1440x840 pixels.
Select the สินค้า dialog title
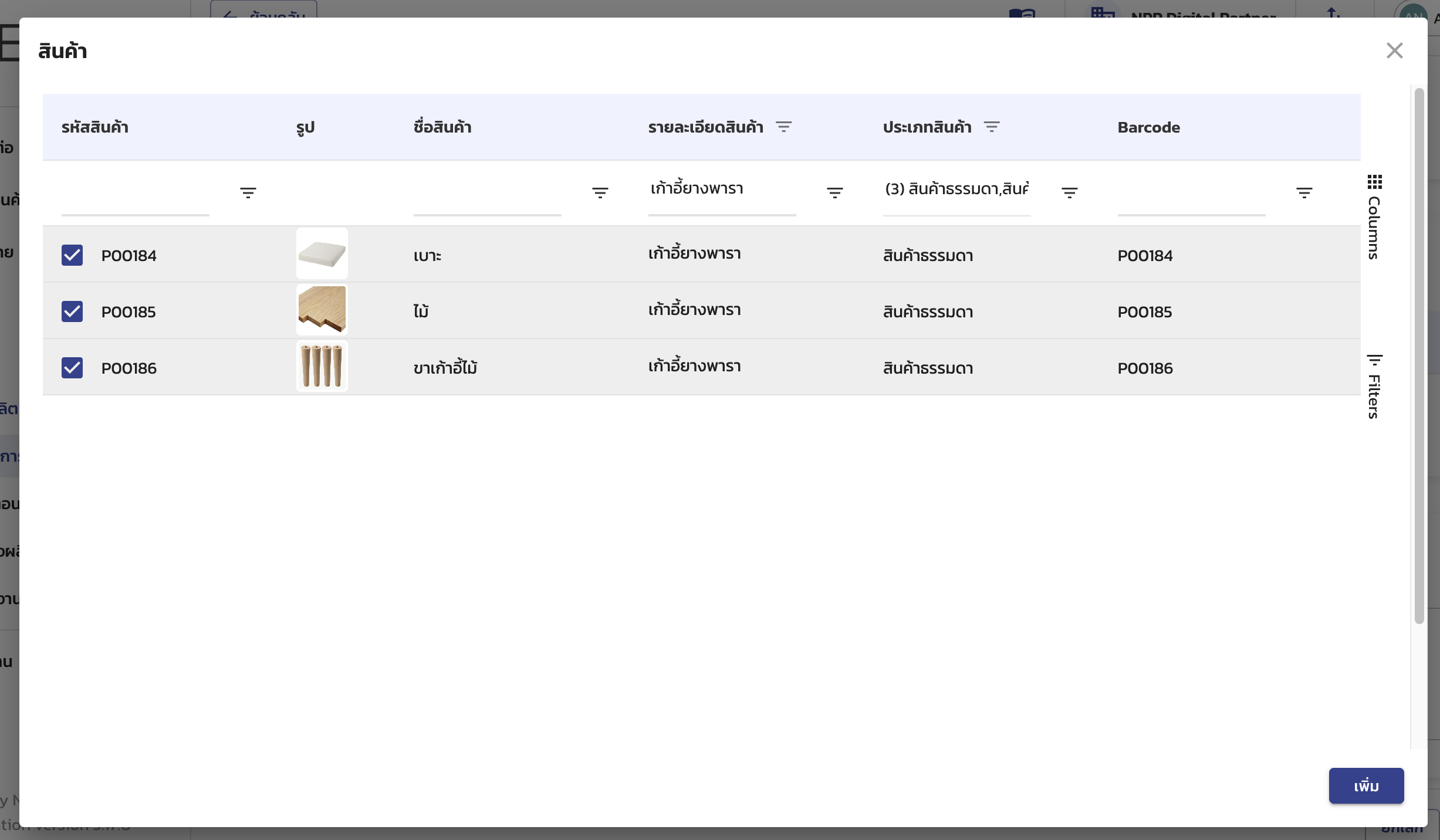click(x=63, y=50)
